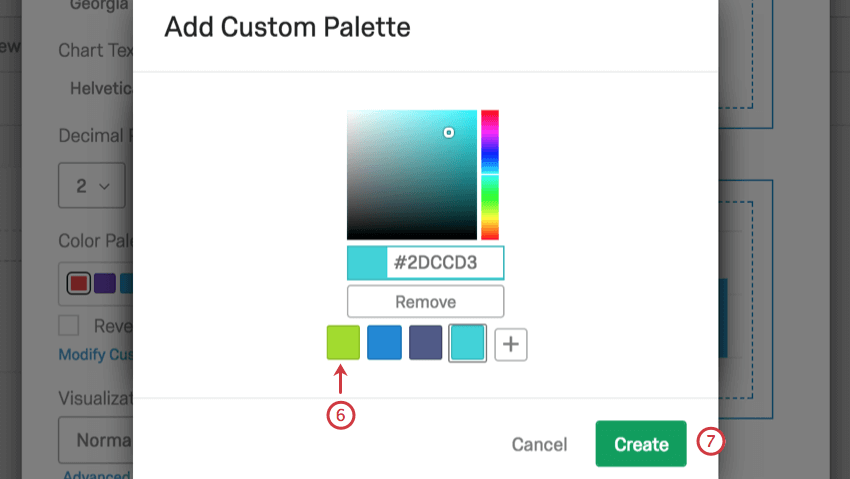Click the hex color code field
850x479 pixels.
(x=445, y=263)
